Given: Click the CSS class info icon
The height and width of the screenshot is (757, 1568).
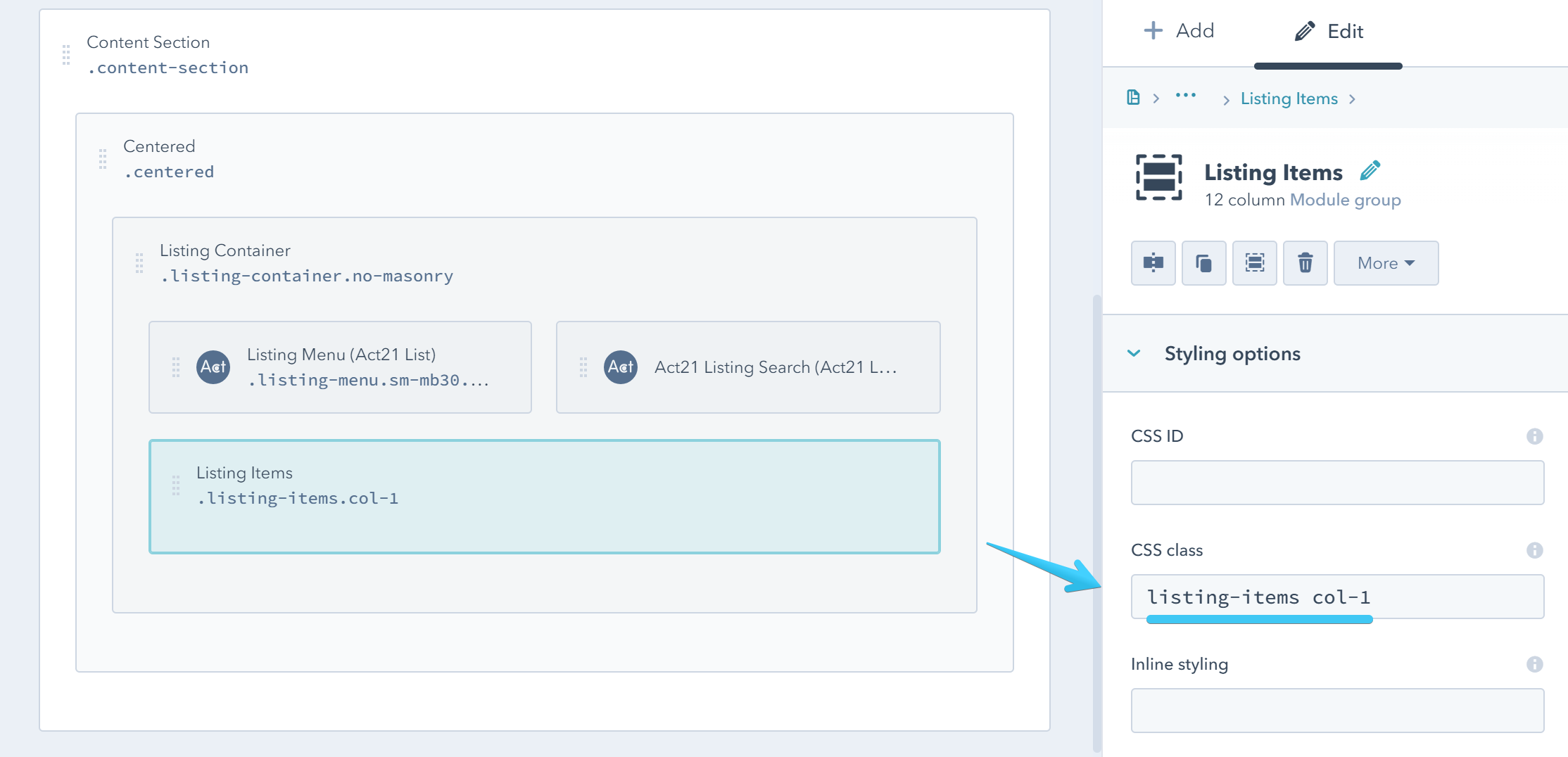Looking at the screenshot, I should click(1534, 550).
